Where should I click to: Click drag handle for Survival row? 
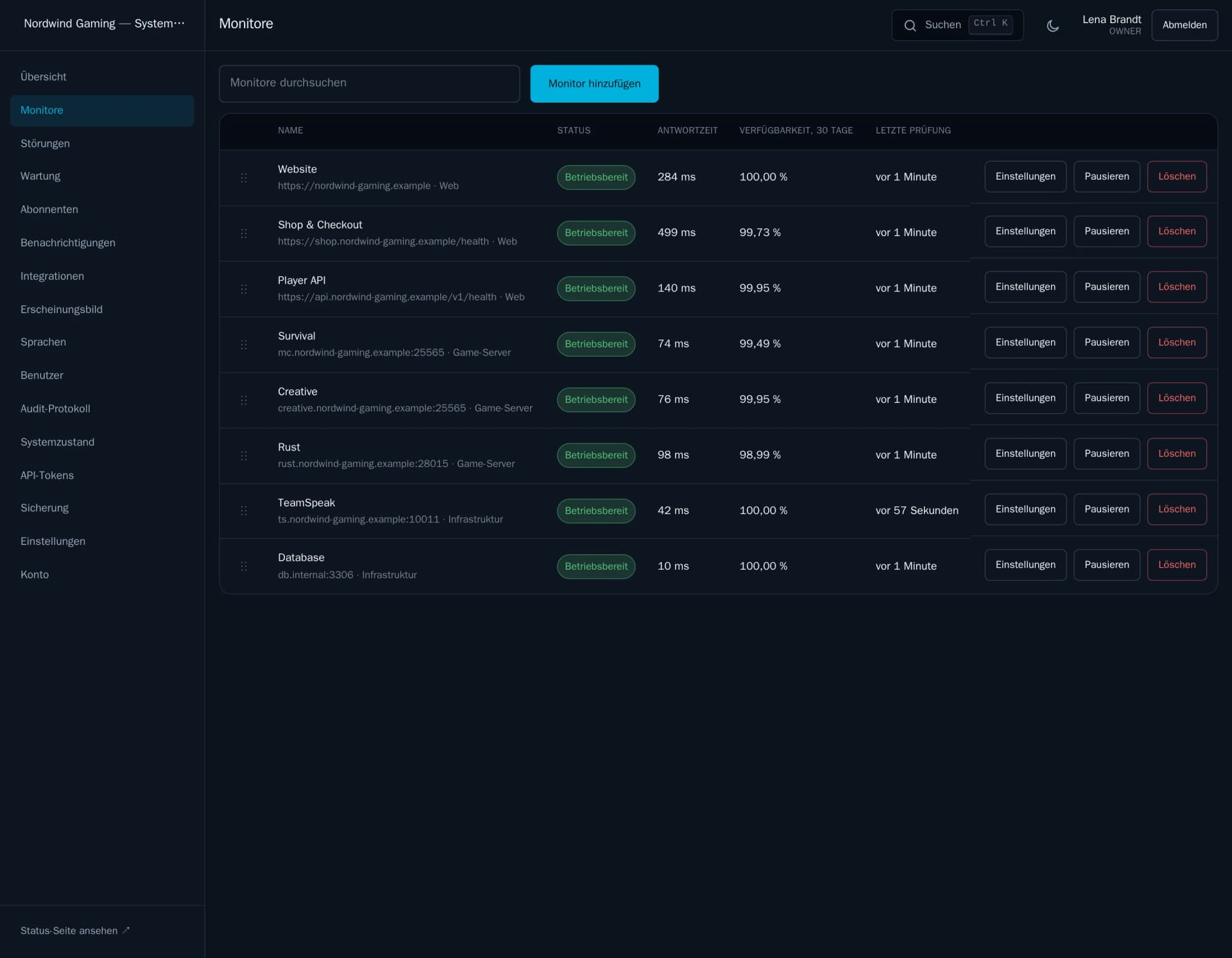tap(244, 345)
